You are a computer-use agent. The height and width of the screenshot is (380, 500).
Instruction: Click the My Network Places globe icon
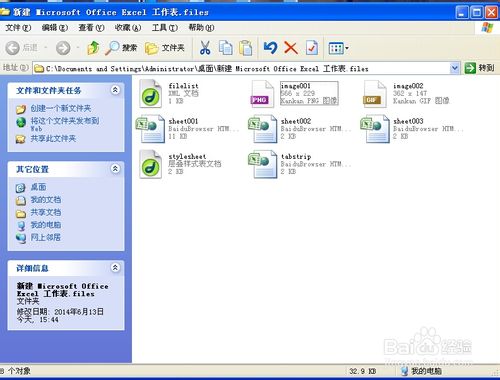pyautogui.click(x=21, y=238)
